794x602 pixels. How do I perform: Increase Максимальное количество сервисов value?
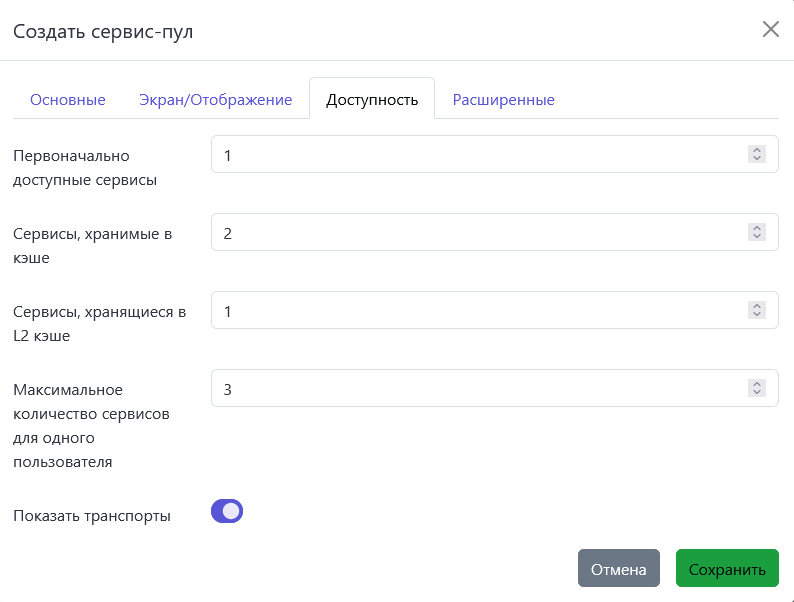pos(757,384)
